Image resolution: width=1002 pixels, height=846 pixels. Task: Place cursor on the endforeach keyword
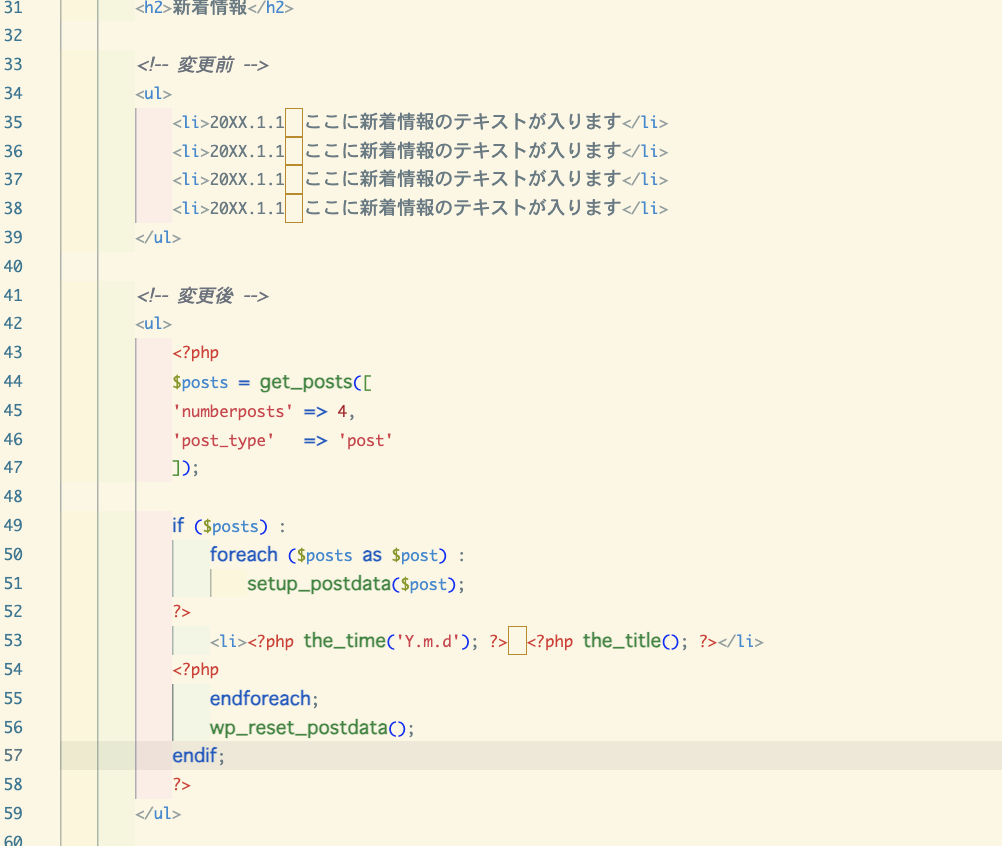tap(260, 698)
